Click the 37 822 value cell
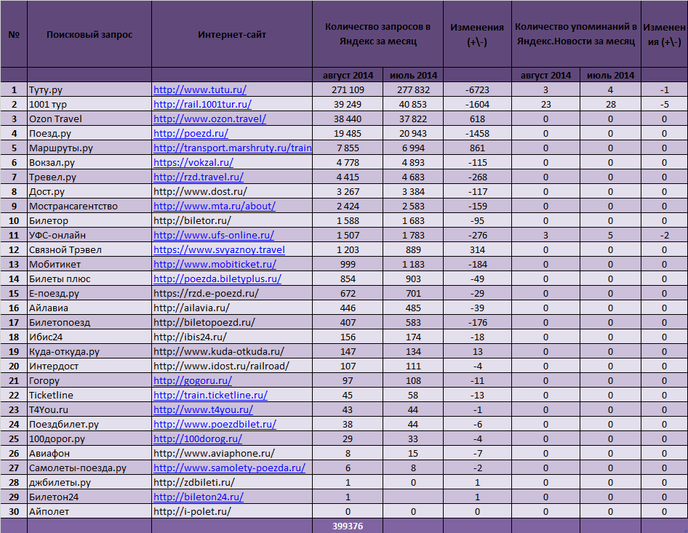The image size is (688, 533). pos(413,119)
